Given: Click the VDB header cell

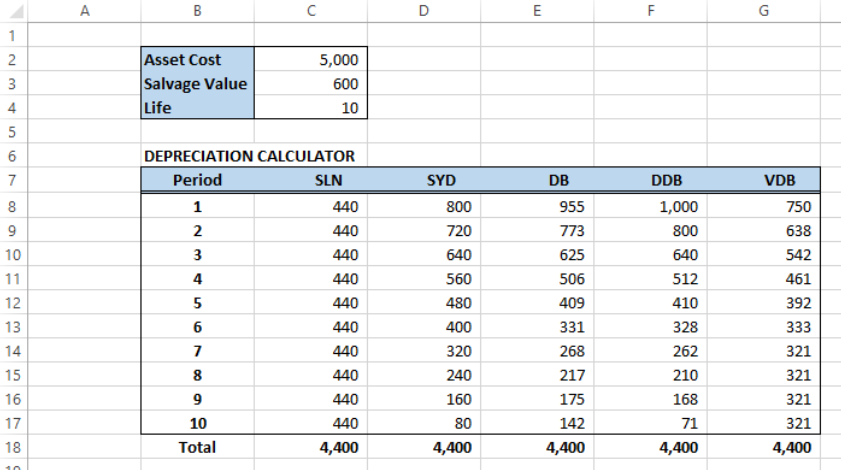Looking at the screenshot, I should pyautogui.click(x=764, y=180).
